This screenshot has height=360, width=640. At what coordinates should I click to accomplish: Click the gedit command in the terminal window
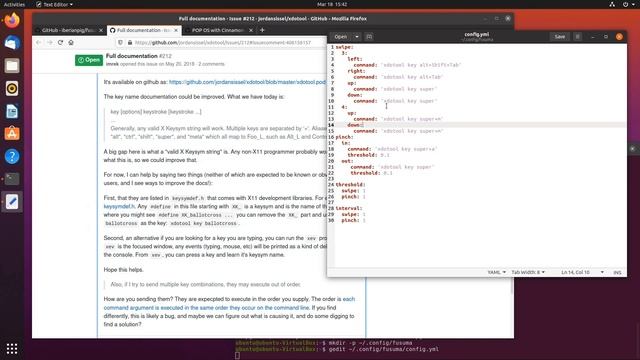tap(384, 349)
